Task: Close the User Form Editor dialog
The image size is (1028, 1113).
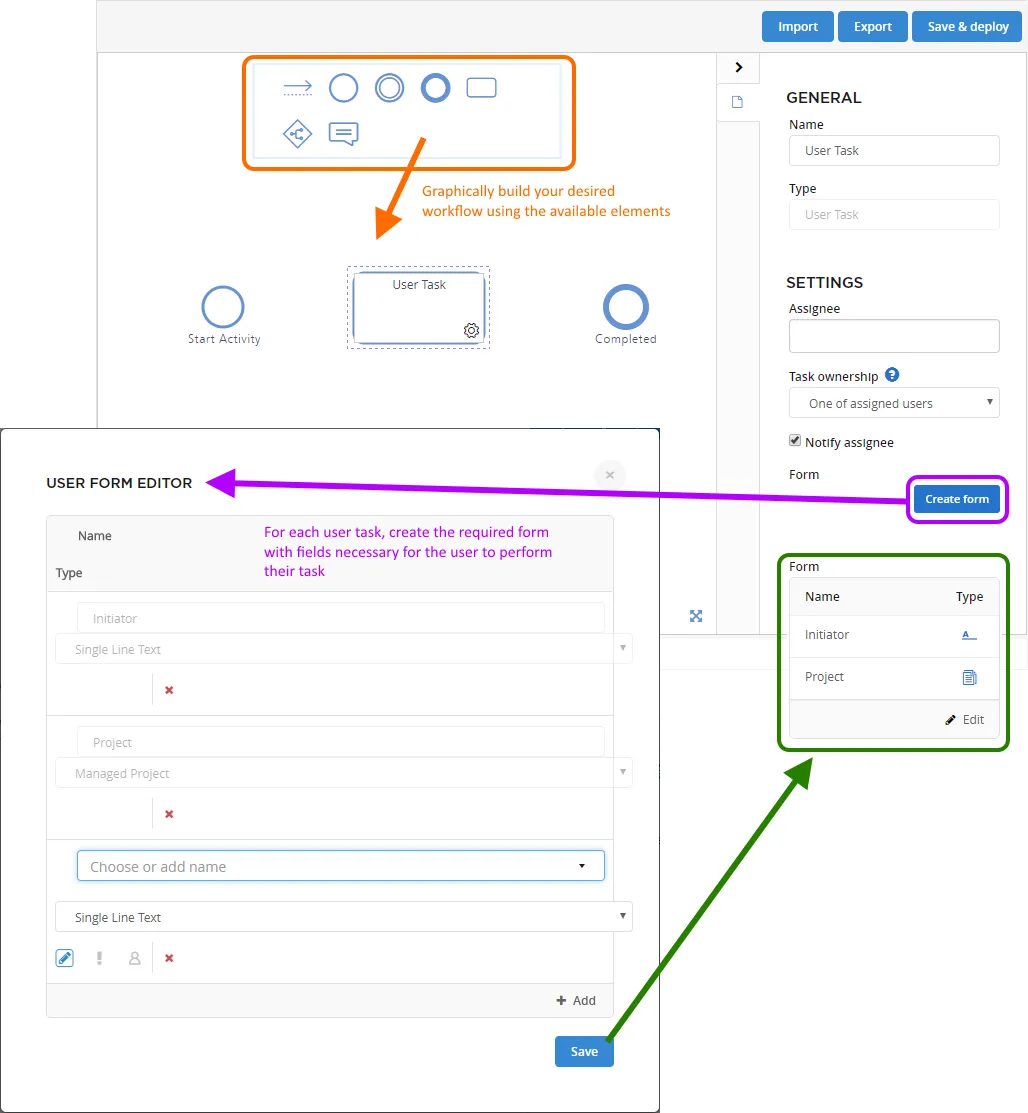Action: [x=610, y=475]
